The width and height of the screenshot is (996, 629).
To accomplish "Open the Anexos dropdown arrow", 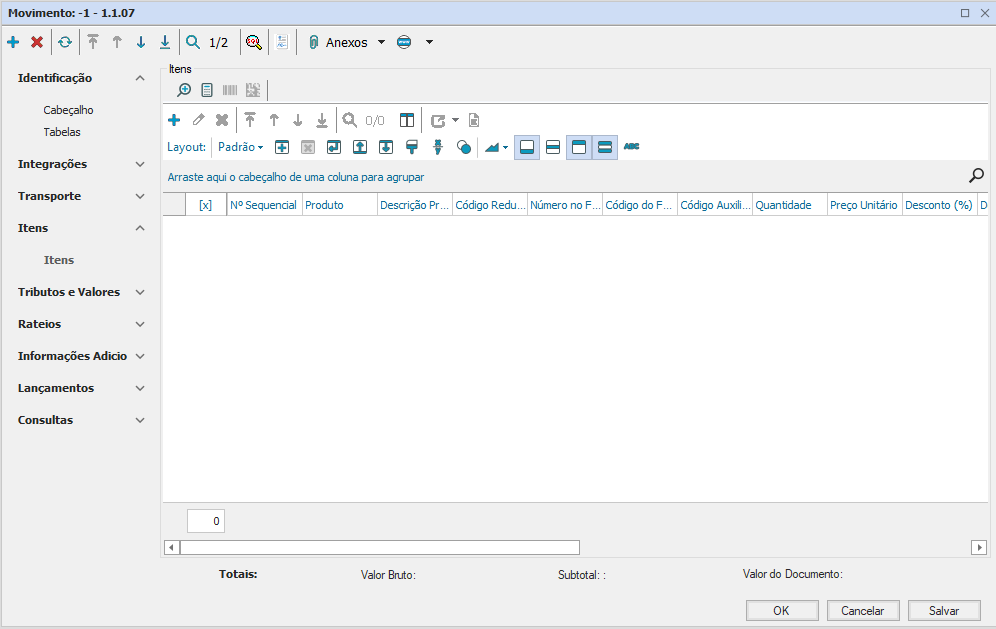I will point(381,43).
